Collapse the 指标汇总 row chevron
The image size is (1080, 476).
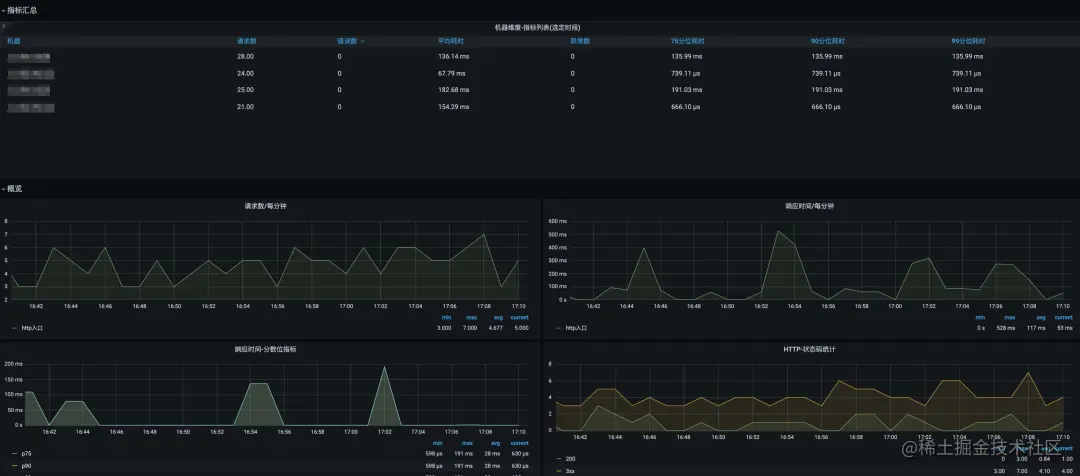(3, 10)
